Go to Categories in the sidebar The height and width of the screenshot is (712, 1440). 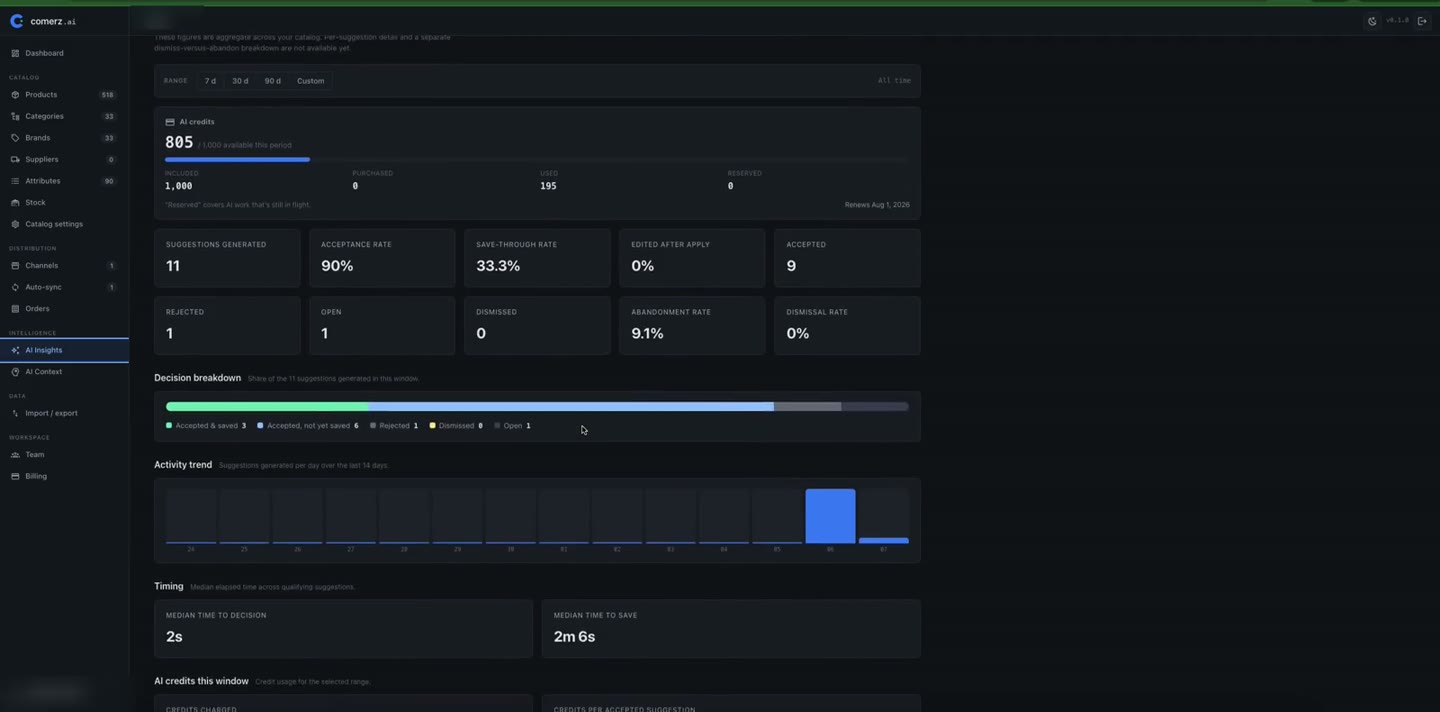click(64, 116)
